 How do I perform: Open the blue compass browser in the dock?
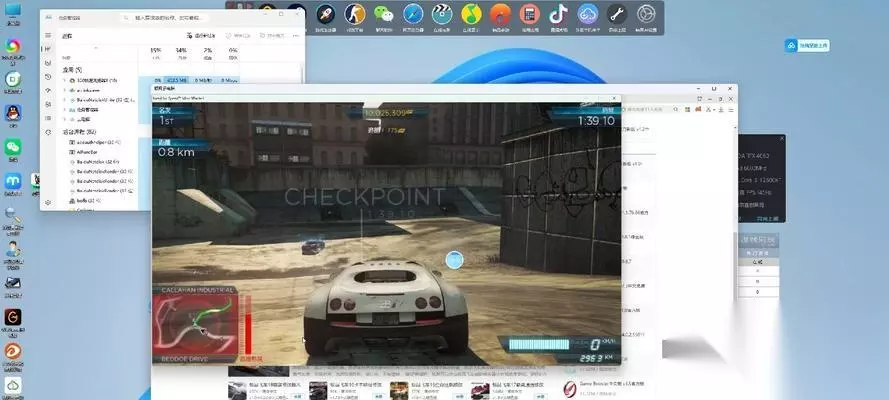pos(413,14)
